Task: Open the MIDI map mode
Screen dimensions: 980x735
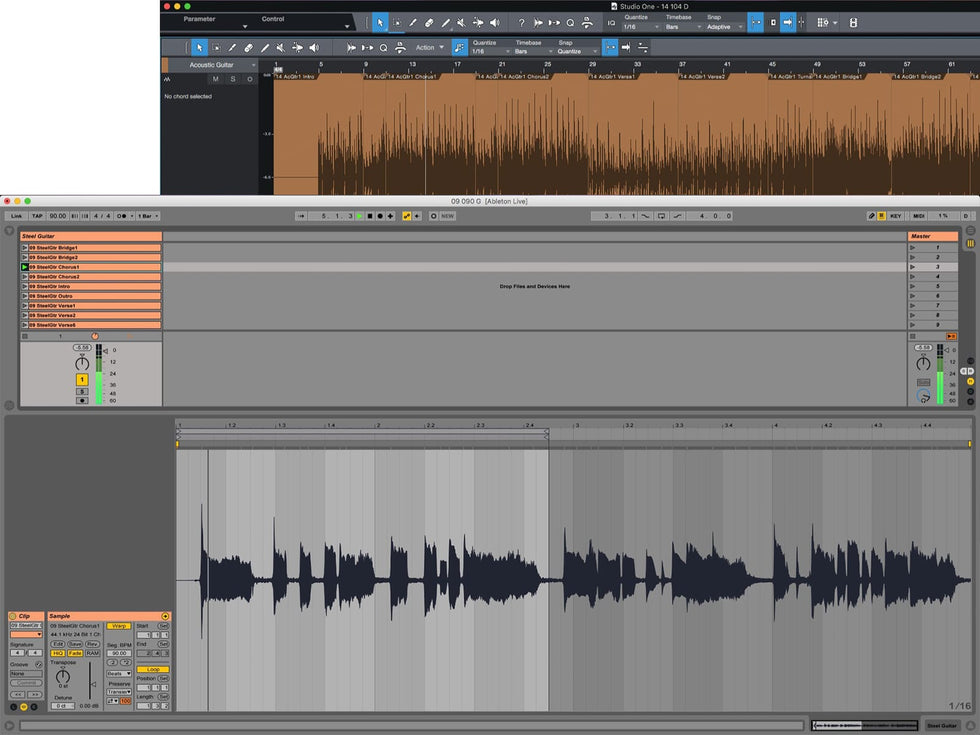Action: pos(918,216)
